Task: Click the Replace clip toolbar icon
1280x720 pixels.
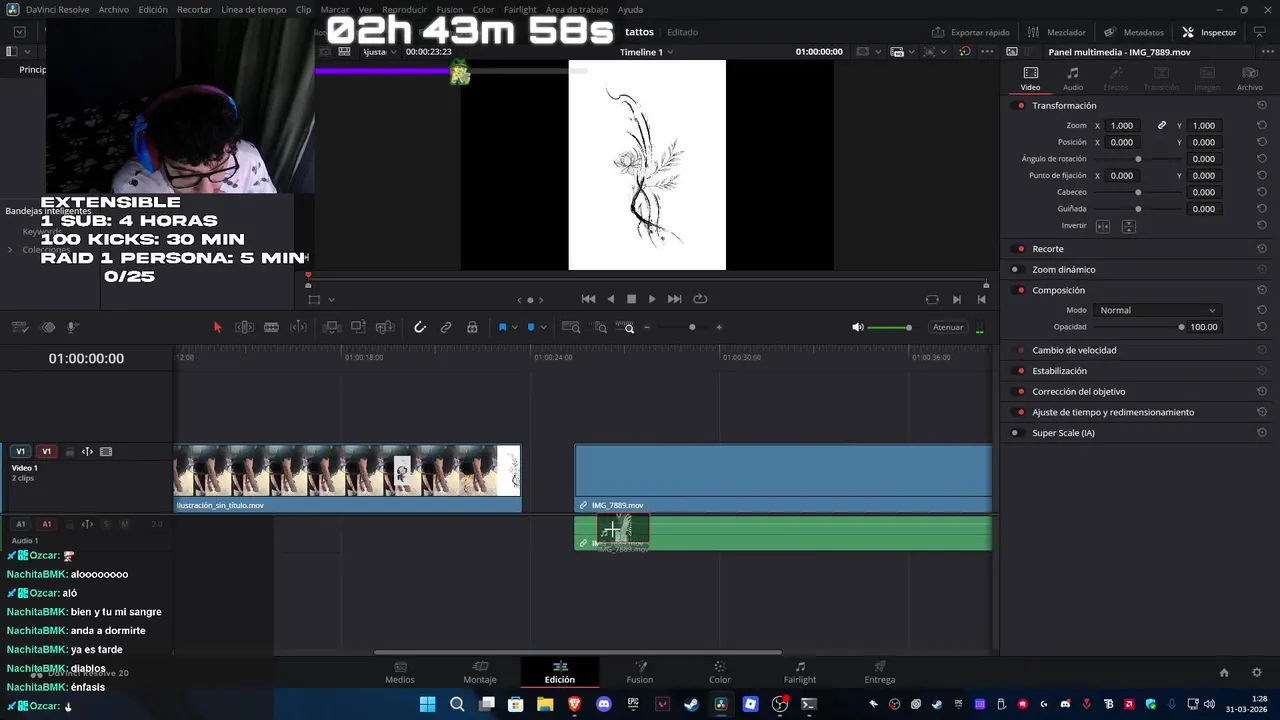Action: pyautogui.click(x=385, y=327)
